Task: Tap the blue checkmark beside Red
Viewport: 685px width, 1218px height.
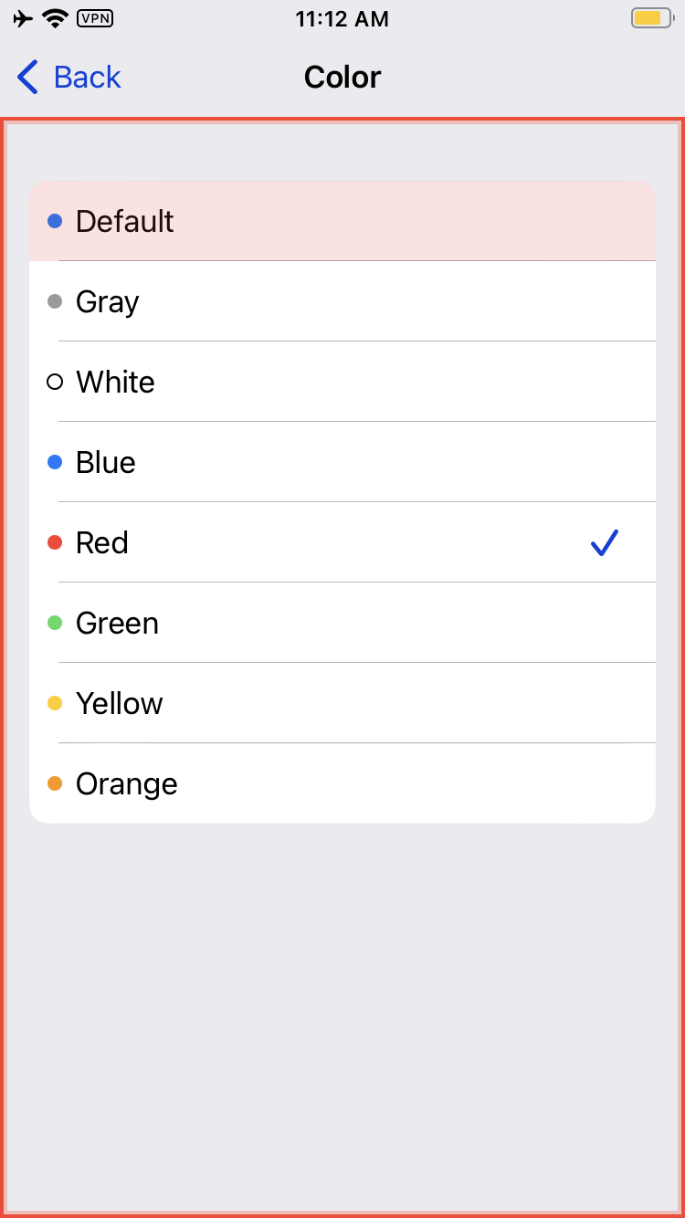Action: [604, 543]
